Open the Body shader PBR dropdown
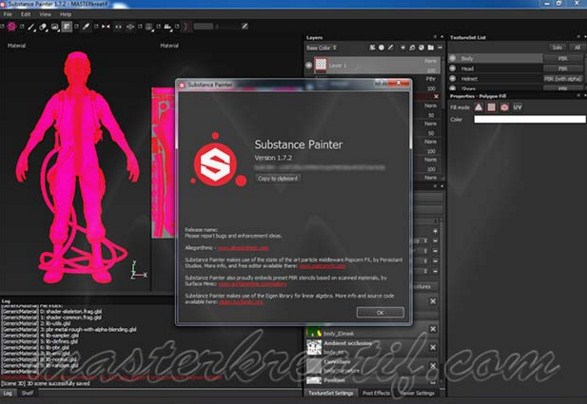This screenshot has width=587, height=404. [x=563, y=58]
